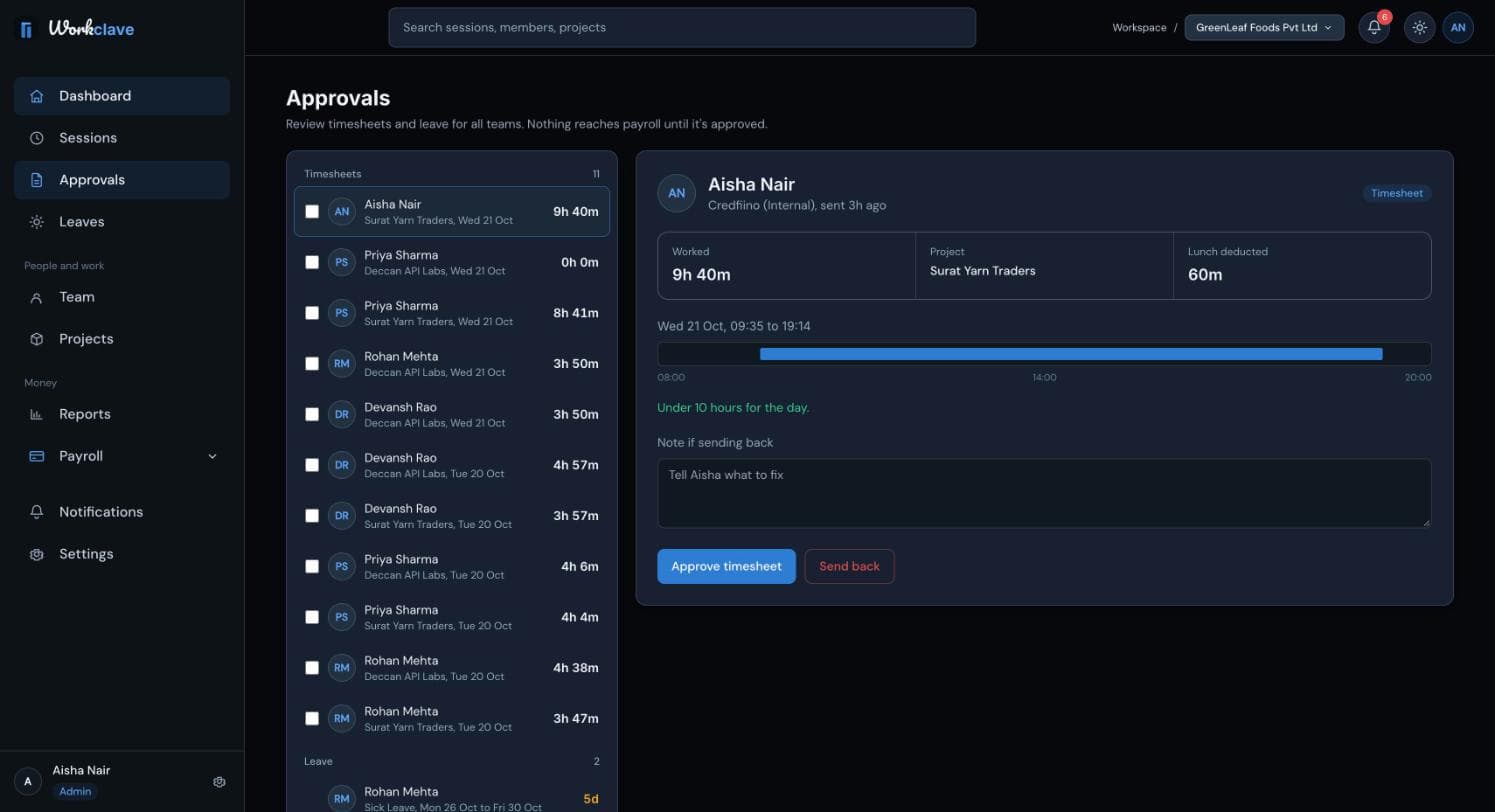1495x812 pixels.
Task: Click the Workclave logo icon
Action: click(x=27, y=29)
